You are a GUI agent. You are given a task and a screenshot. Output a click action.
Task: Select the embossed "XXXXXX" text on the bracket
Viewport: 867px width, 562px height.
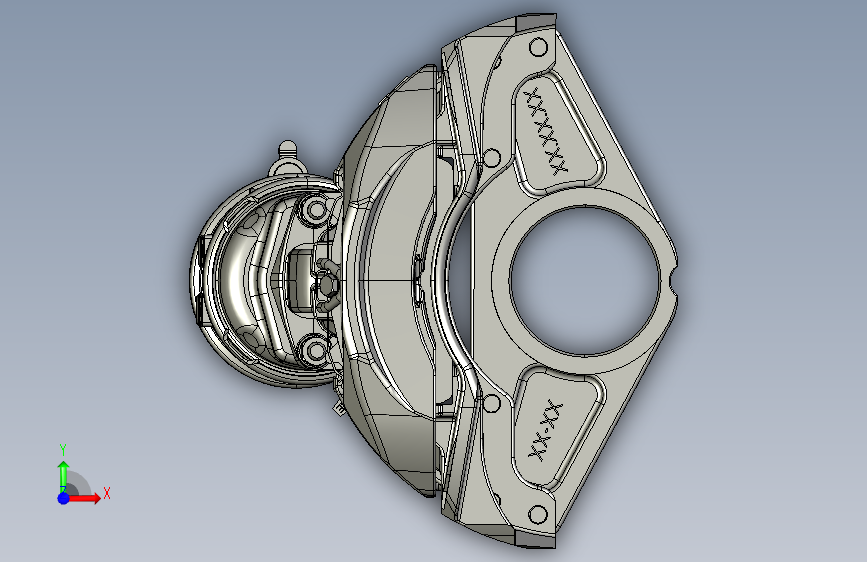tap(545, 131)
